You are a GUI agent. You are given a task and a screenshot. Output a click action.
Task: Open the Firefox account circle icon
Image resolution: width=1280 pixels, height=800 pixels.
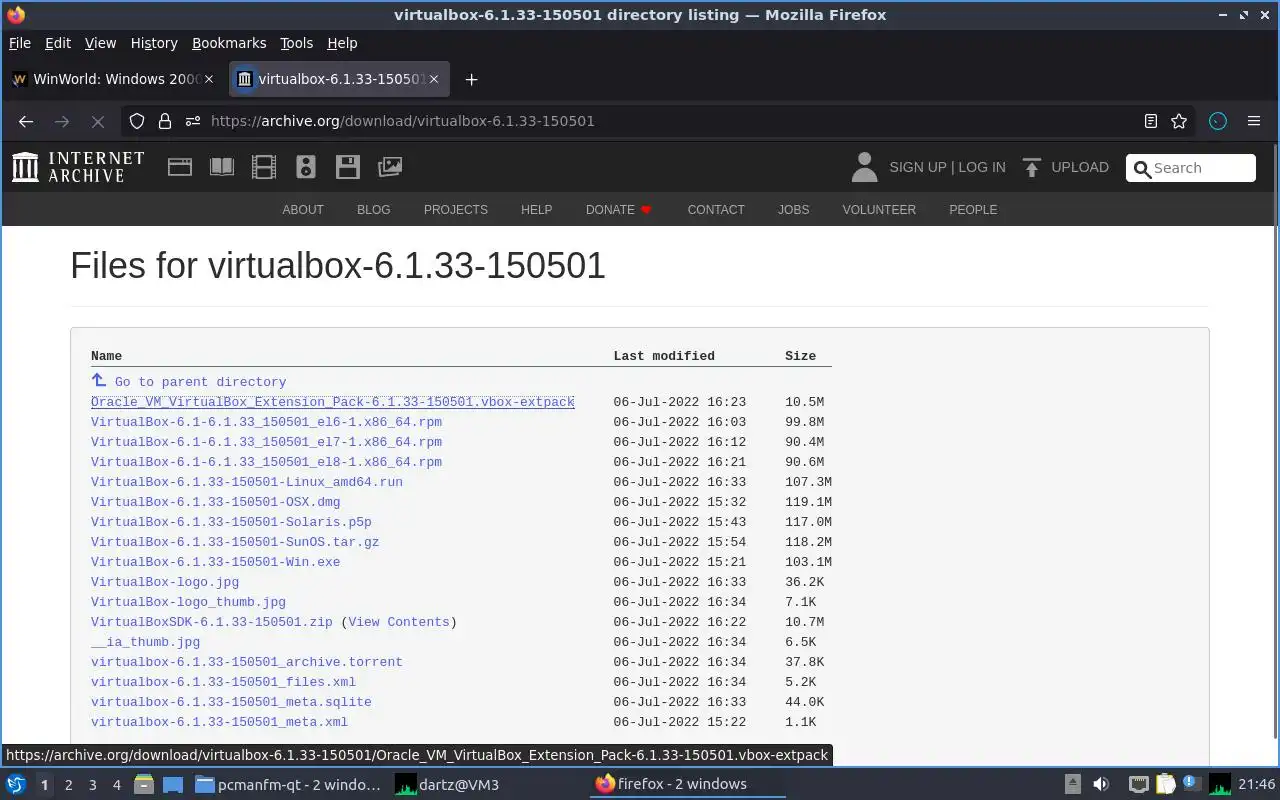1217,121
